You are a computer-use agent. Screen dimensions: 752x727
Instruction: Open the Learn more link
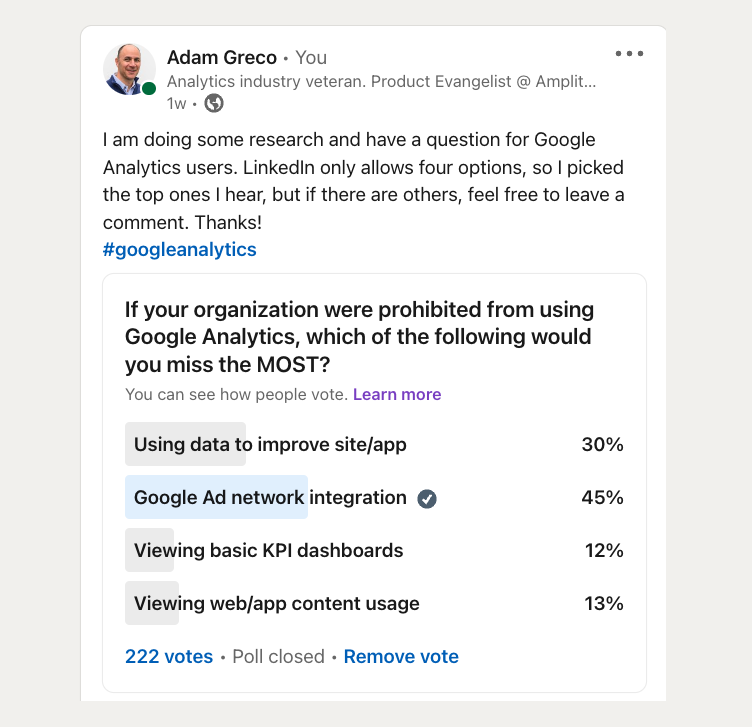pyautogui.click(x=397, y=394)
